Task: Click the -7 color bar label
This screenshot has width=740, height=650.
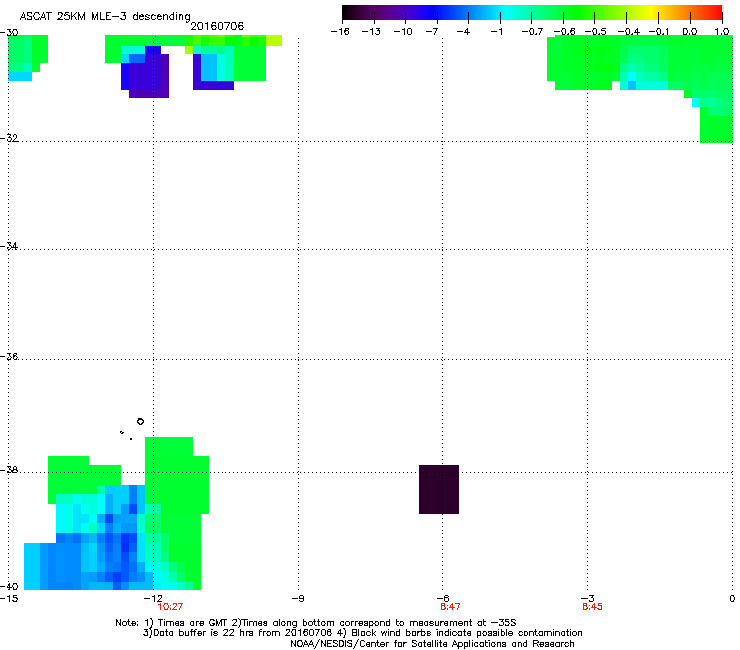Action: (431, 32)
